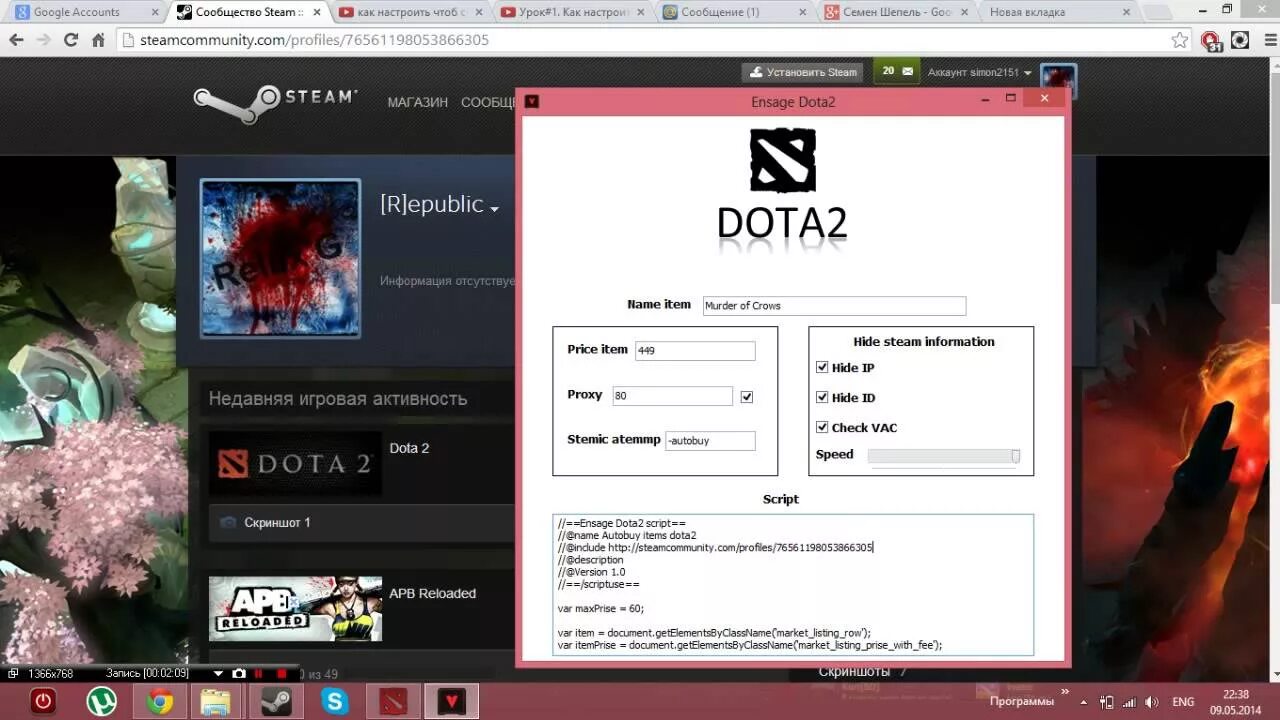This screenshot has width=1280, height=720.
Task: Click the round aperture extension icon
Action: click(1240, 40)
